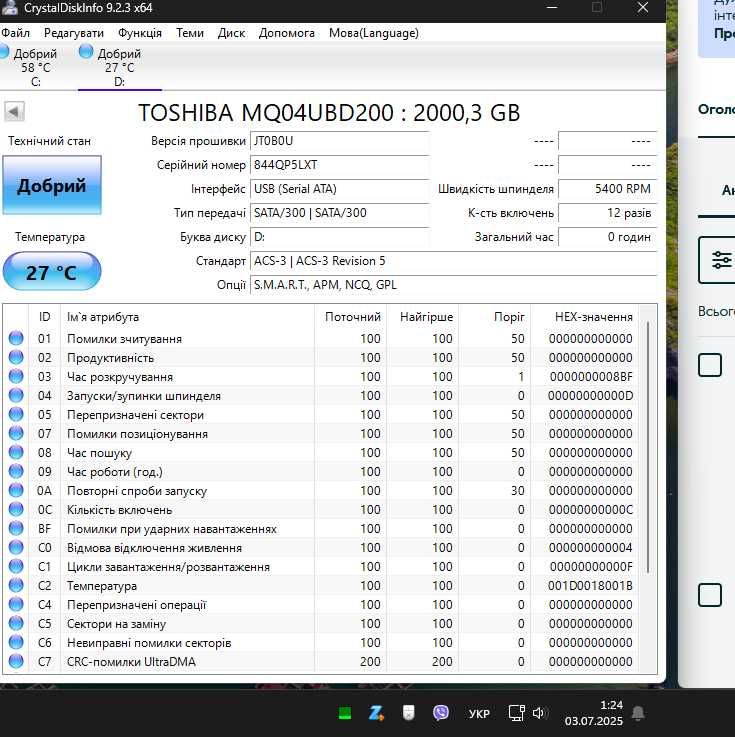Open the network icon in system tray
The width and height of the screenshot is (735, 737).
[x=516, y=713]
